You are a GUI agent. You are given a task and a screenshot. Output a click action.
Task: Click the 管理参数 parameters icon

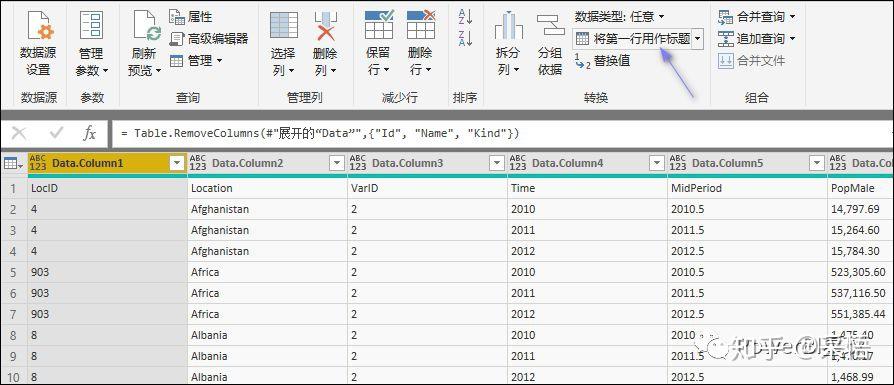tap(91, 26)
